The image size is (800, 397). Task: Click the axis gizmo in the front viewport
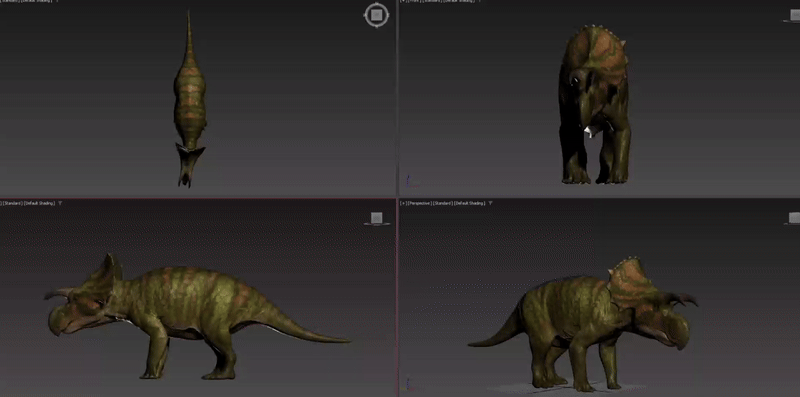pyautogui.click(x=409, y=180)
